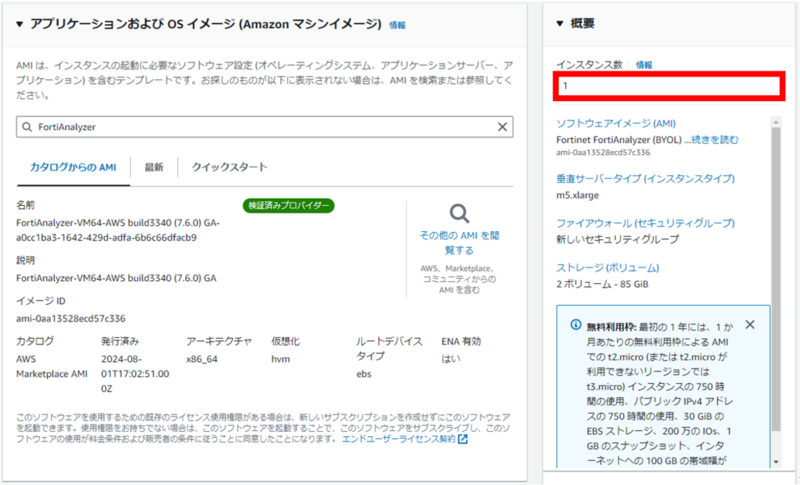The width and height of the screenshot is (800, 485).
Task: Open the external link icon next to the license agreement
Action: pos(463,439)
